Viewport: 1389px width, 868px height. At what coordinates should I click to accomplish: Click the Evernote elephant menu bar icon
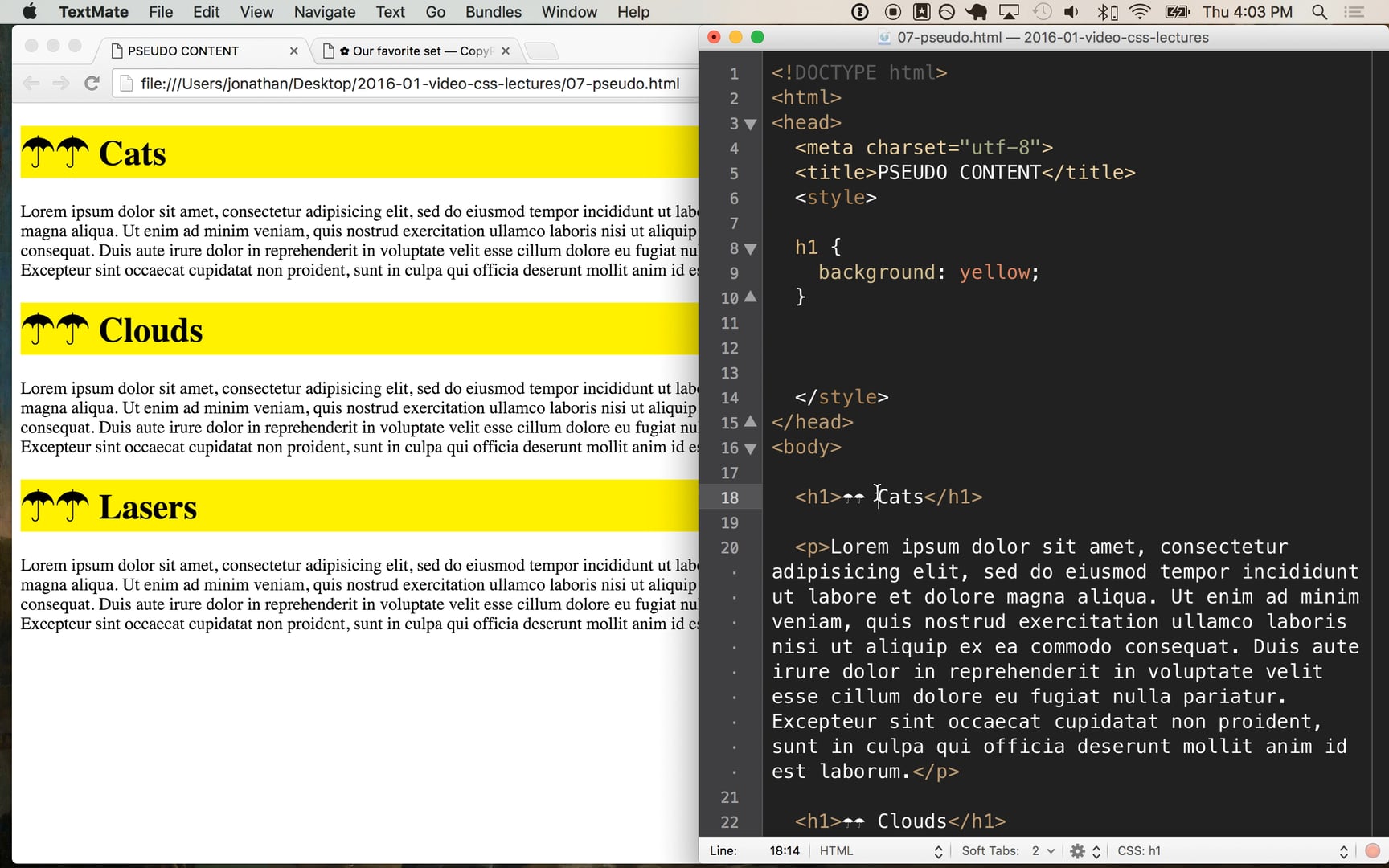976,12
